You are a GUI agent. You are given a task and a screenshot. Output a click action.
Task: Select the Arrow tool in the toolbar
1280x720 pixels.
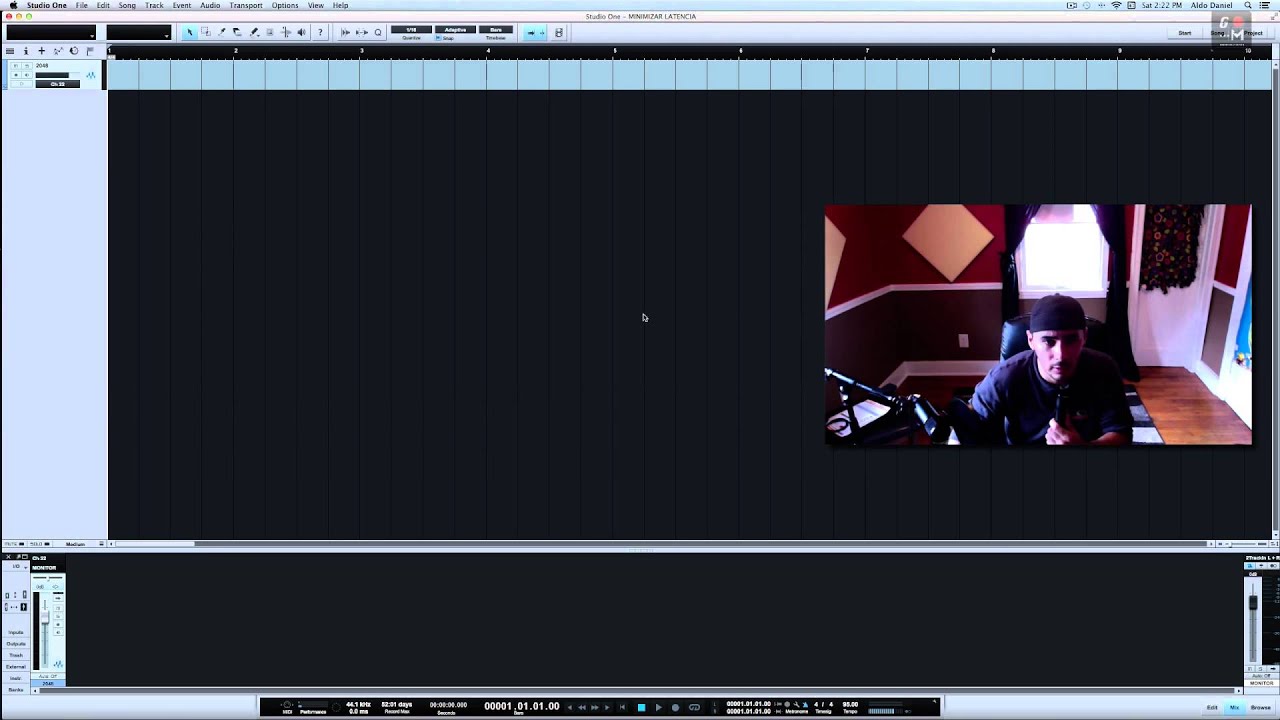click(189, 32)
